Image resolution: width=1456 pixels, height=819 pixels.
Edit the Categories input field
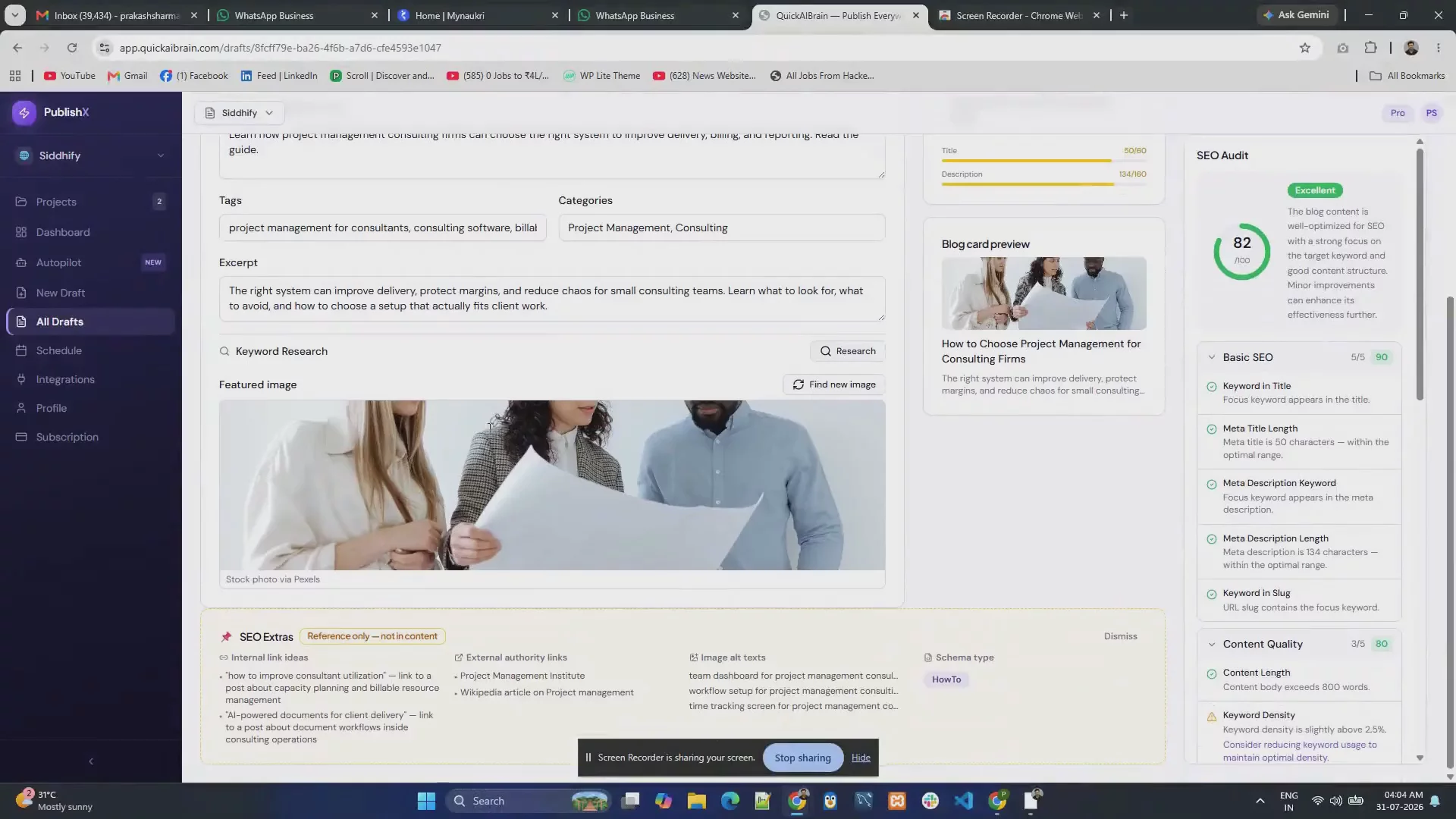722,227
